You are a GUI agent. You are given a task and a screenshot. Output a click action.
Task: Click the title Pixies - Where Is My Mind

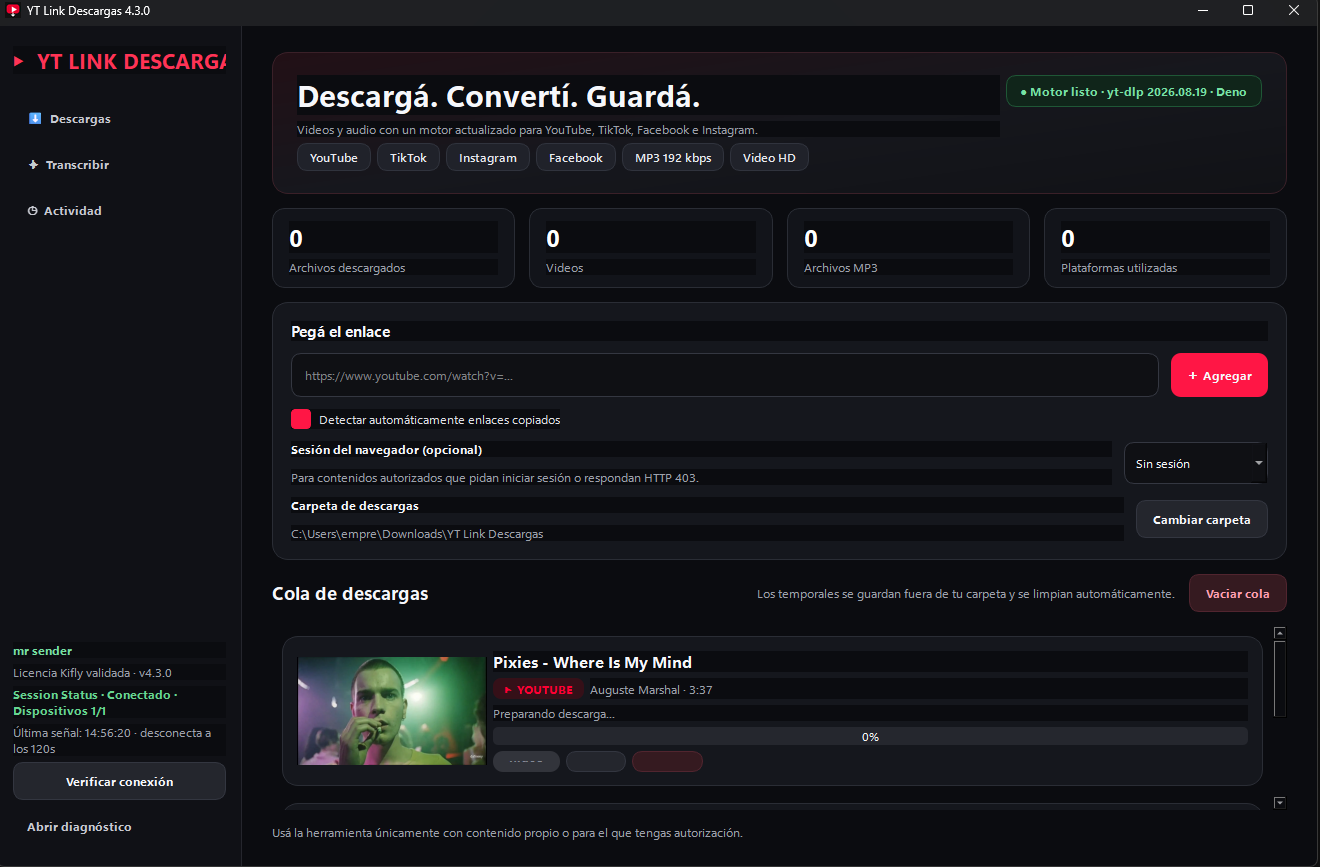tap(592, 663)
